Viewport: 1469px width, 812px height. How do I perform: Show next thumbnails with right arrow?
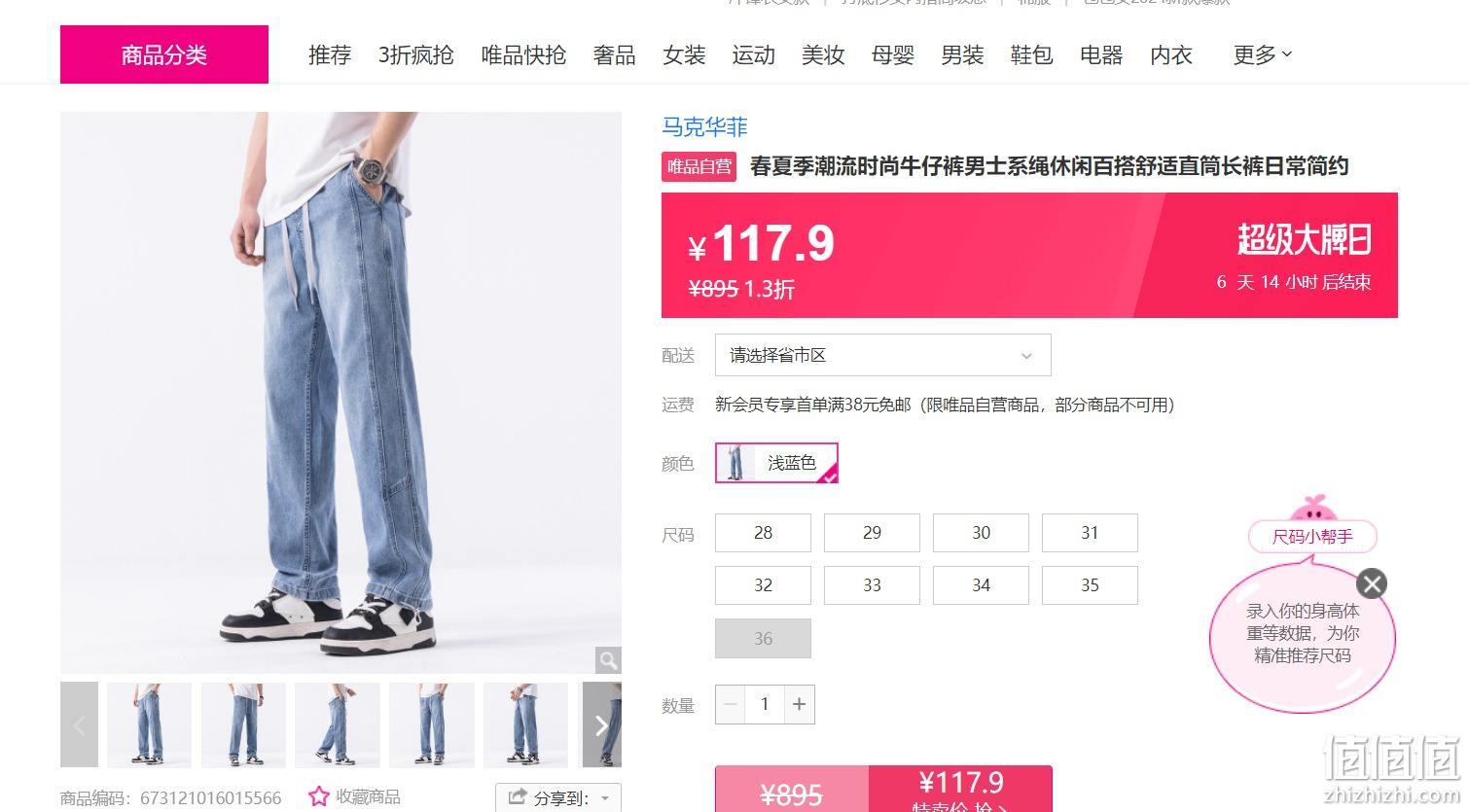[601, 724]
